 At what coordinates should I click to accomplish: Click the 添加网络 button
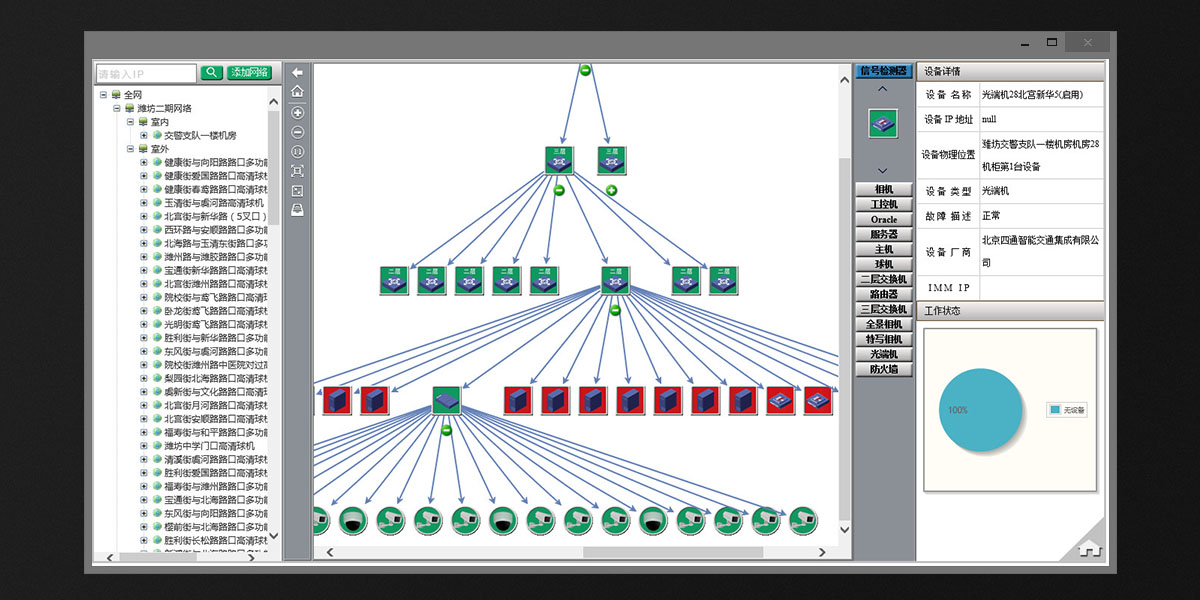[x=249, y=73]
